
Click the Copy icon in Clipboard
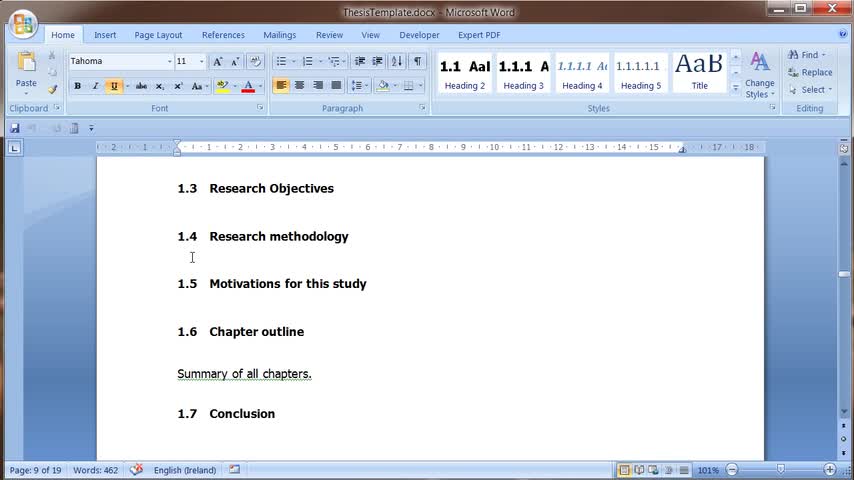[x=52, y=72]
